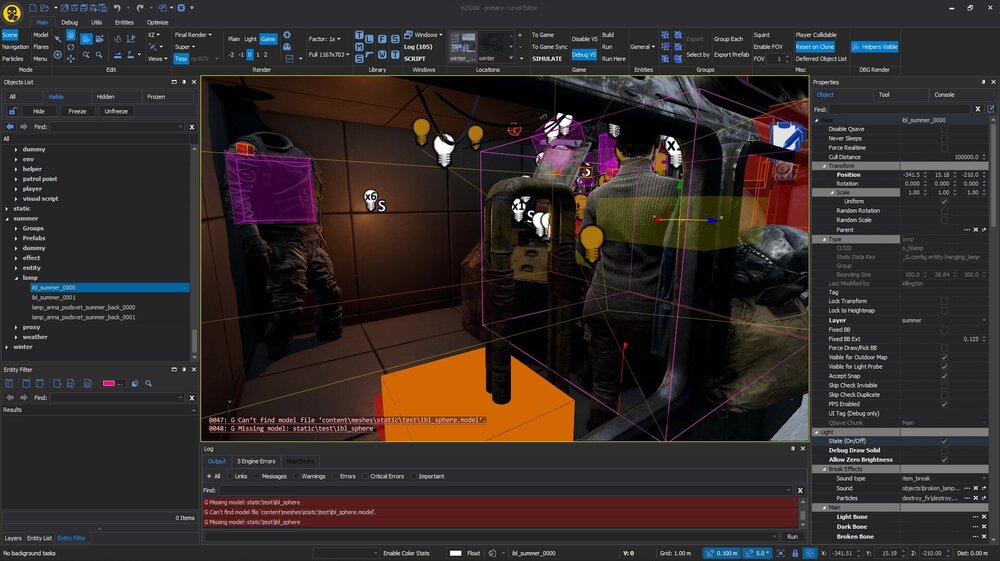Click the gear icon in Render group
The width and height of the screenshot is (1000, 561).
point(287,35)
